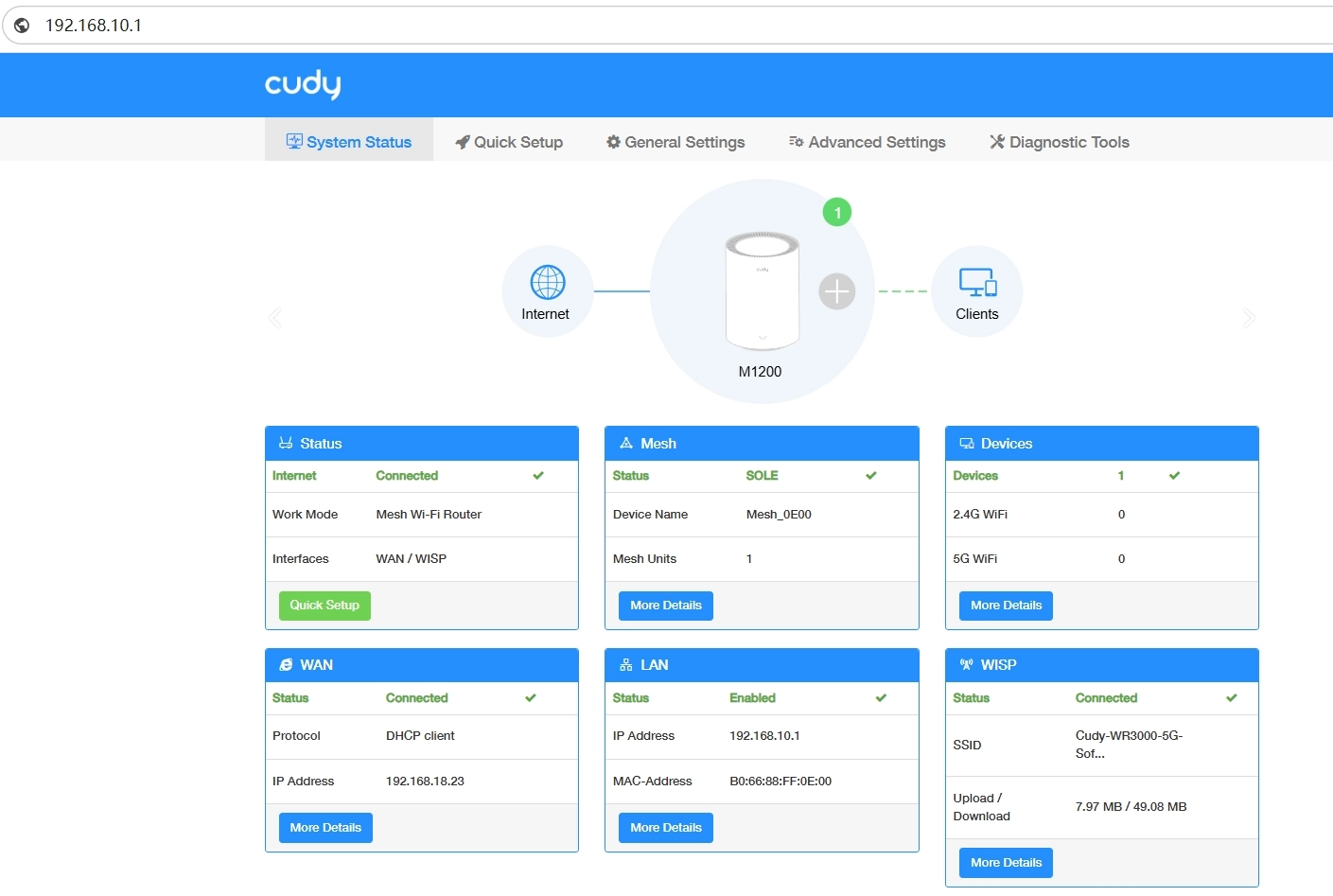The width and height of the screenshot is (1333, 896).
Task: Click the Devices count checkmark
Action: [x=1174, y=476]
